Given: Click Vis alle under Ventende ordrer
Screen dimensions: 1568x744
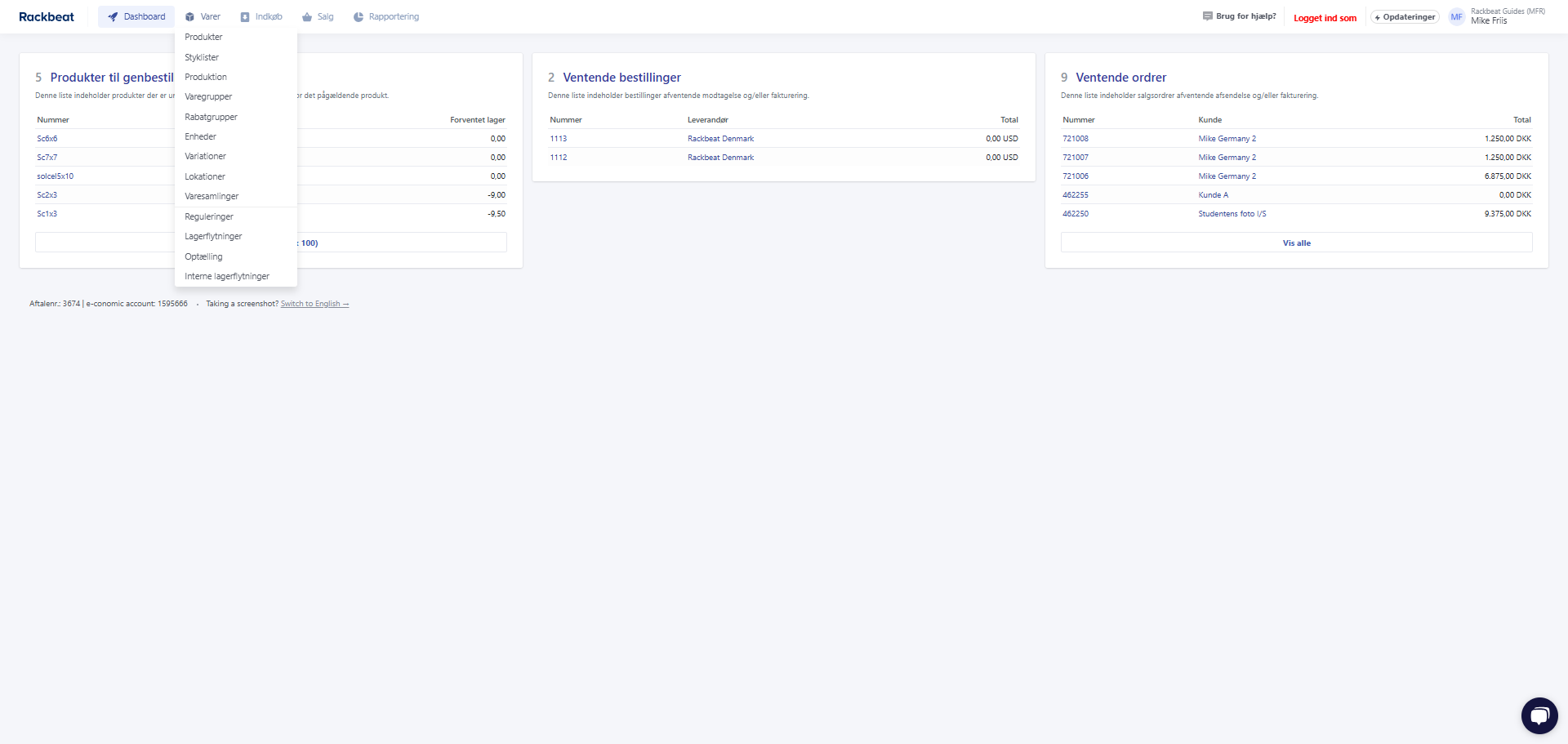Looking at the screenshot, I should (x=1296, y=243).
